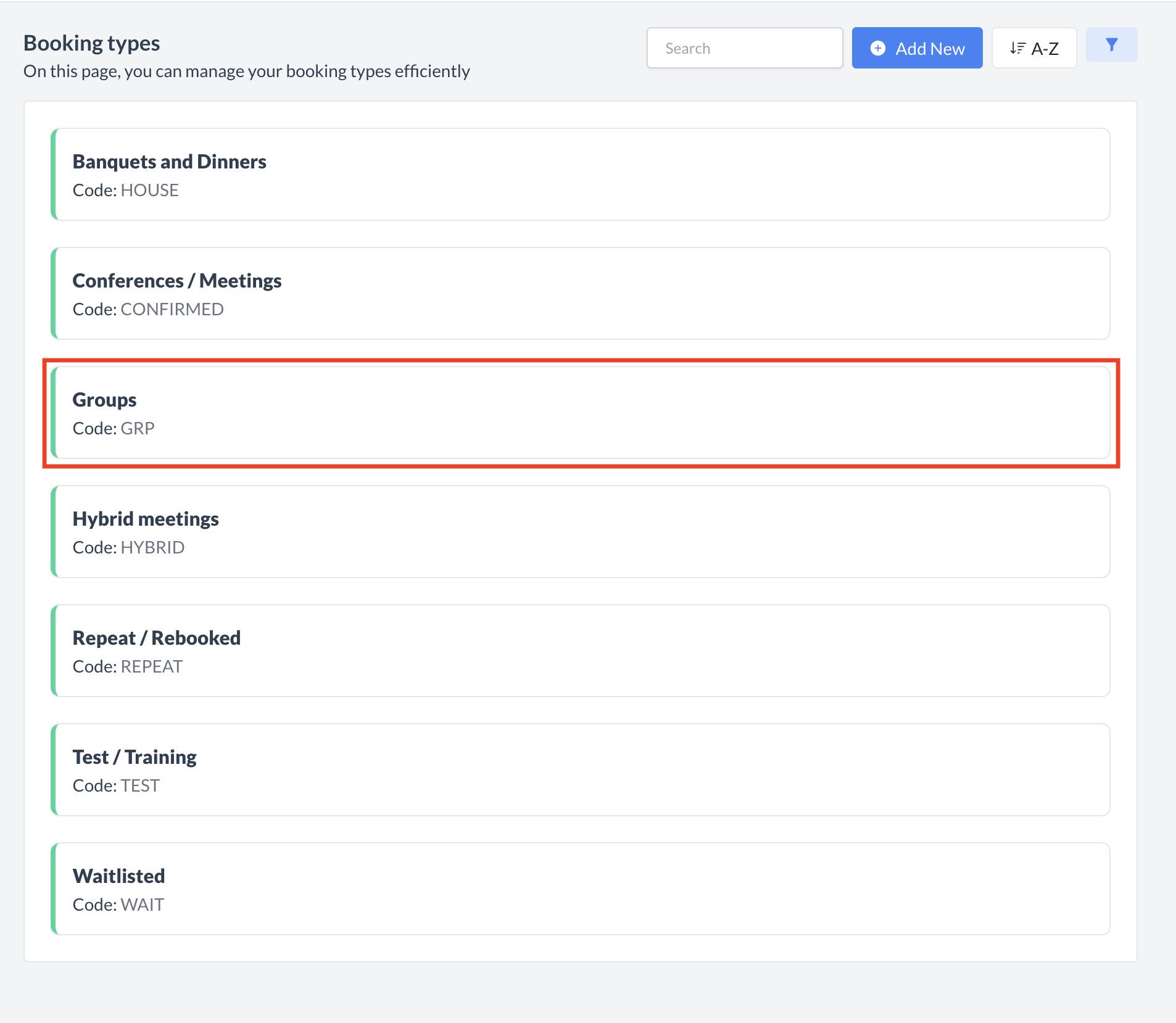Image resolution: width=1176 pixels, height=1023 pixels.
Task: Select the A-Z sort control
Action: tap(1033, 48)
